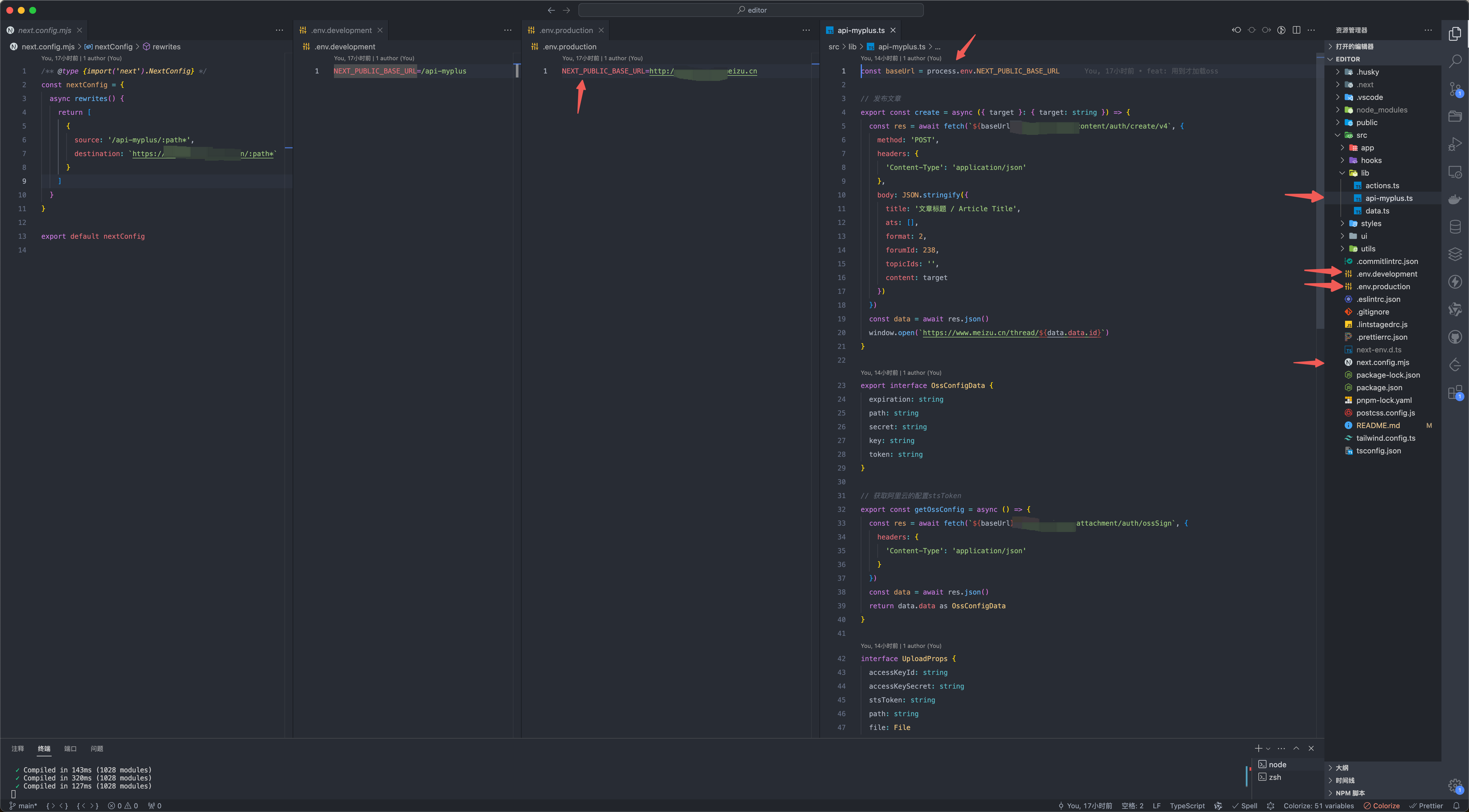Open the Project Manager folders view
The height and width of the screenshot is (812, 1469).
(x=1455, y=116)
